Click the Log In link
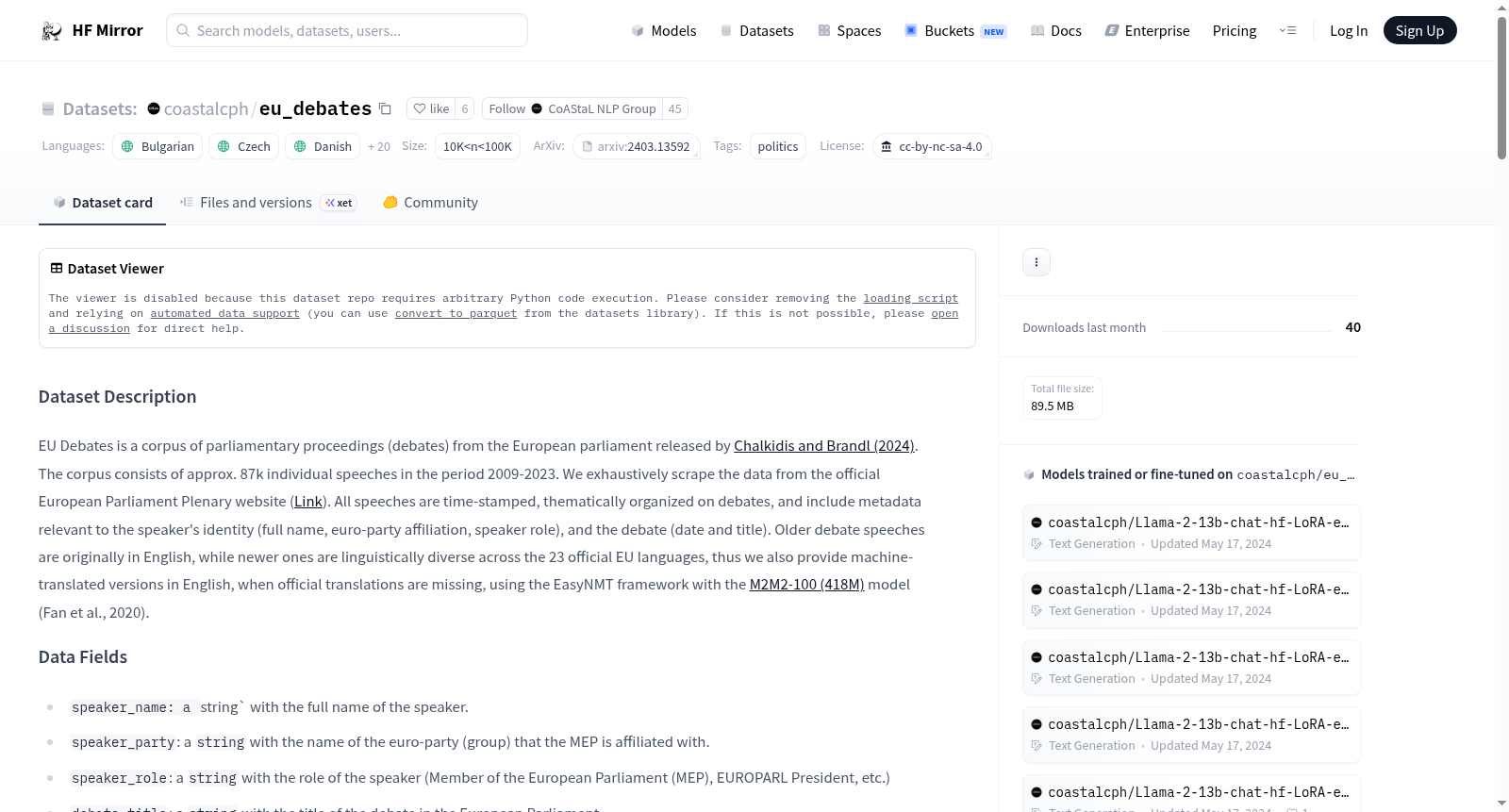This screenshot has height=812, width=1509. tap(1349, 31)
